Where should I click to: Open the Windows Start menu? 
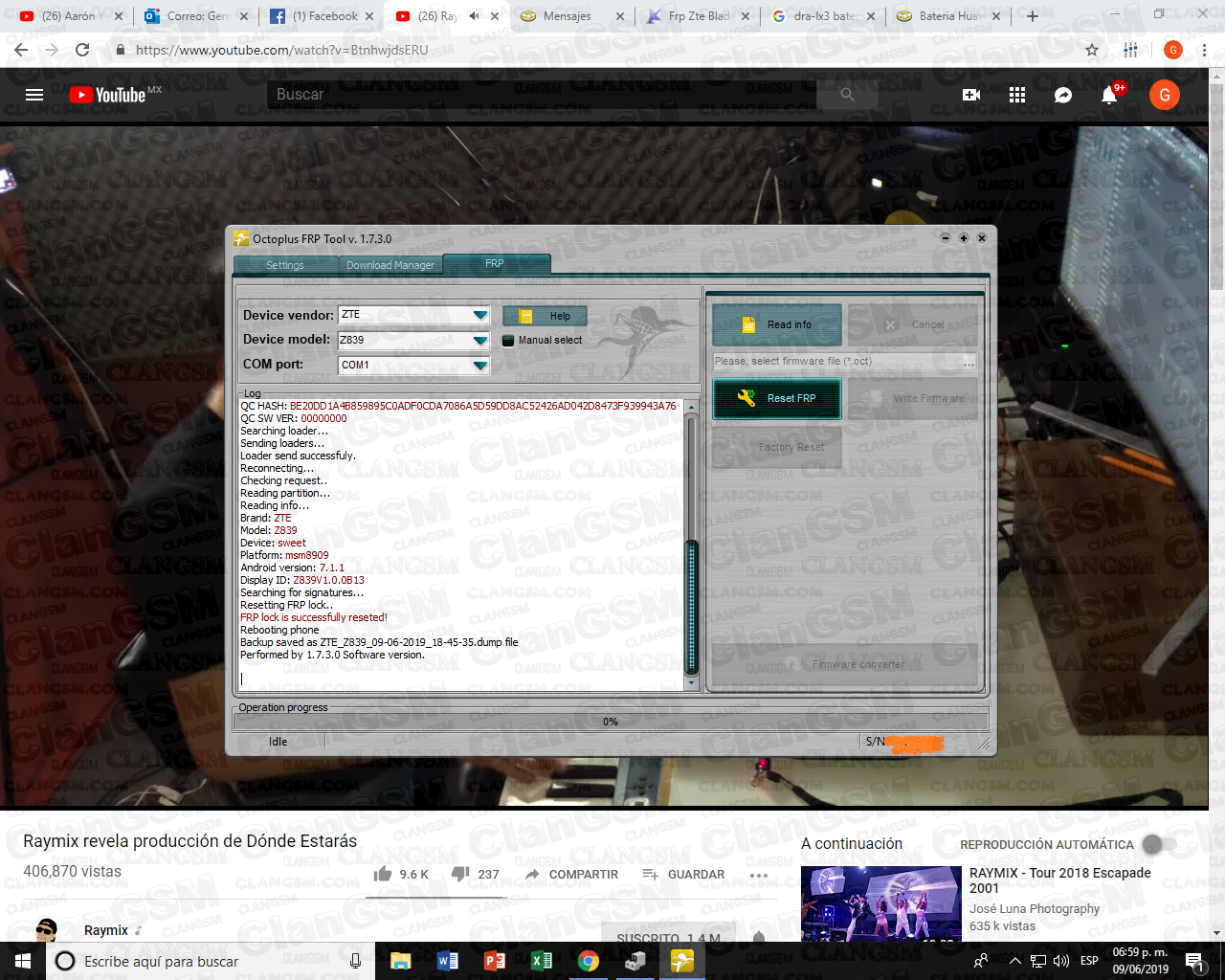click(22, 961)
